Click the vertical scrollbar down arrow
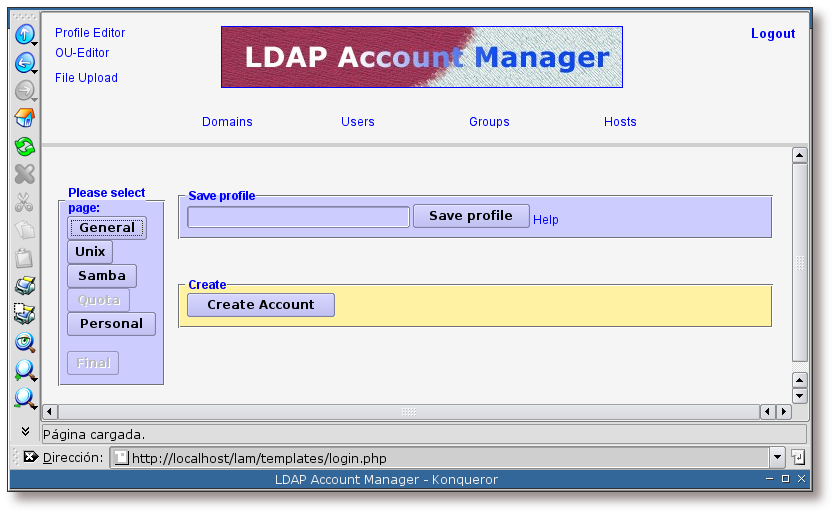Viewport: 836px width, 515px height. pos(799,396)
